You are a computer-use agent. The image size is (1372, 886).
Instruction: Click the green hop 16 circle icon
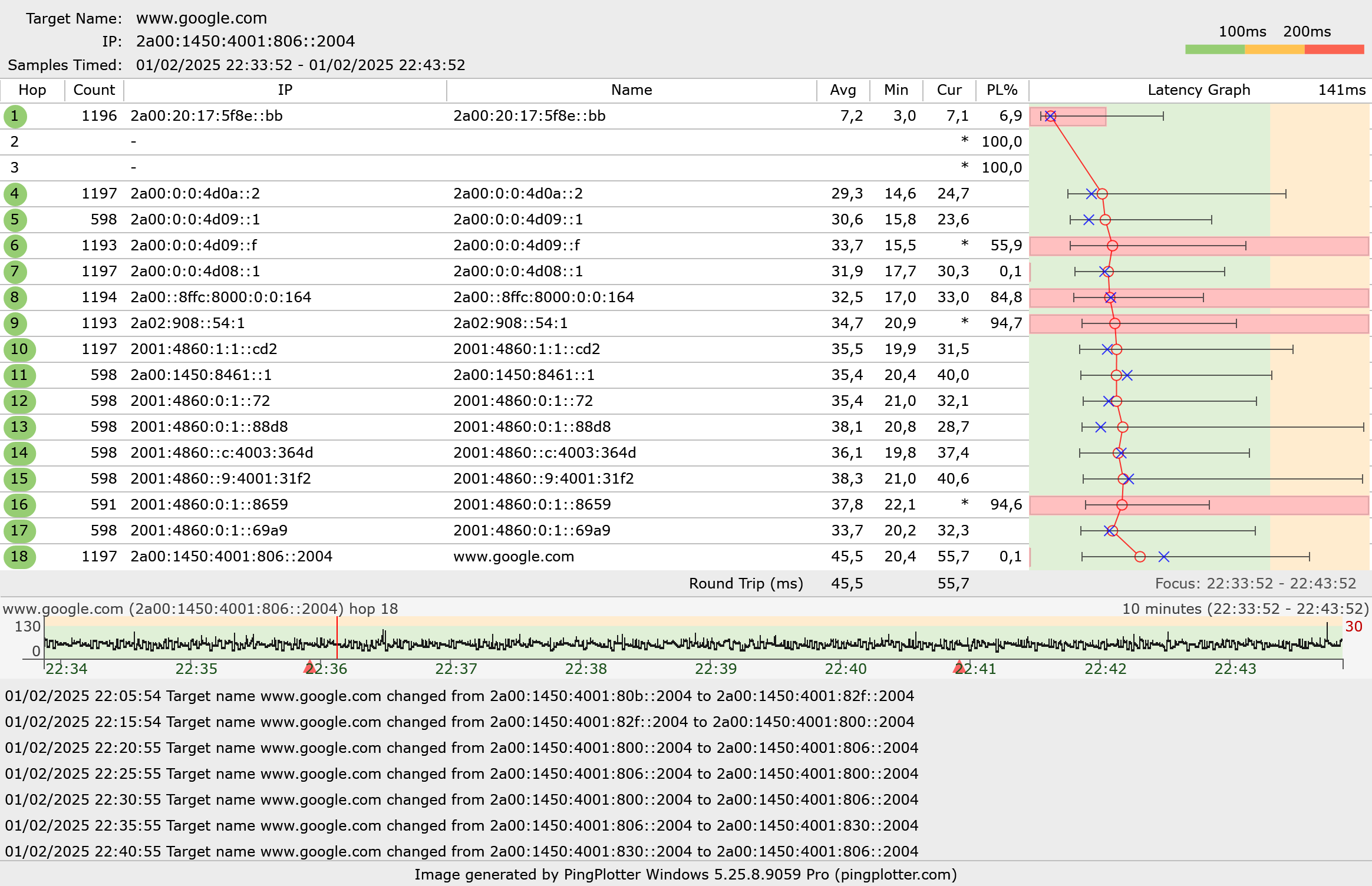pos(19,505)
